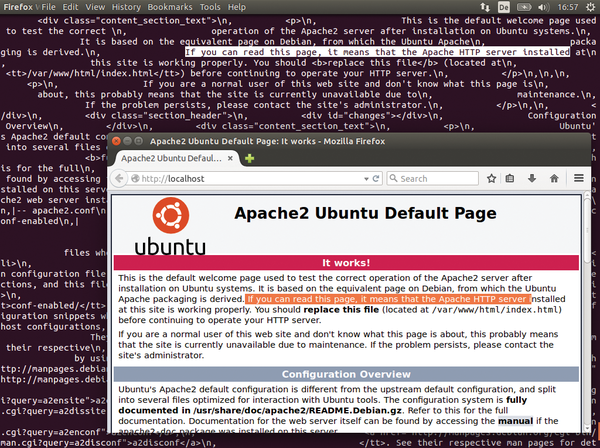This screenshot has width=600, height=448.
Task: Open a new tab with the green plus
Action: (249, 158)
